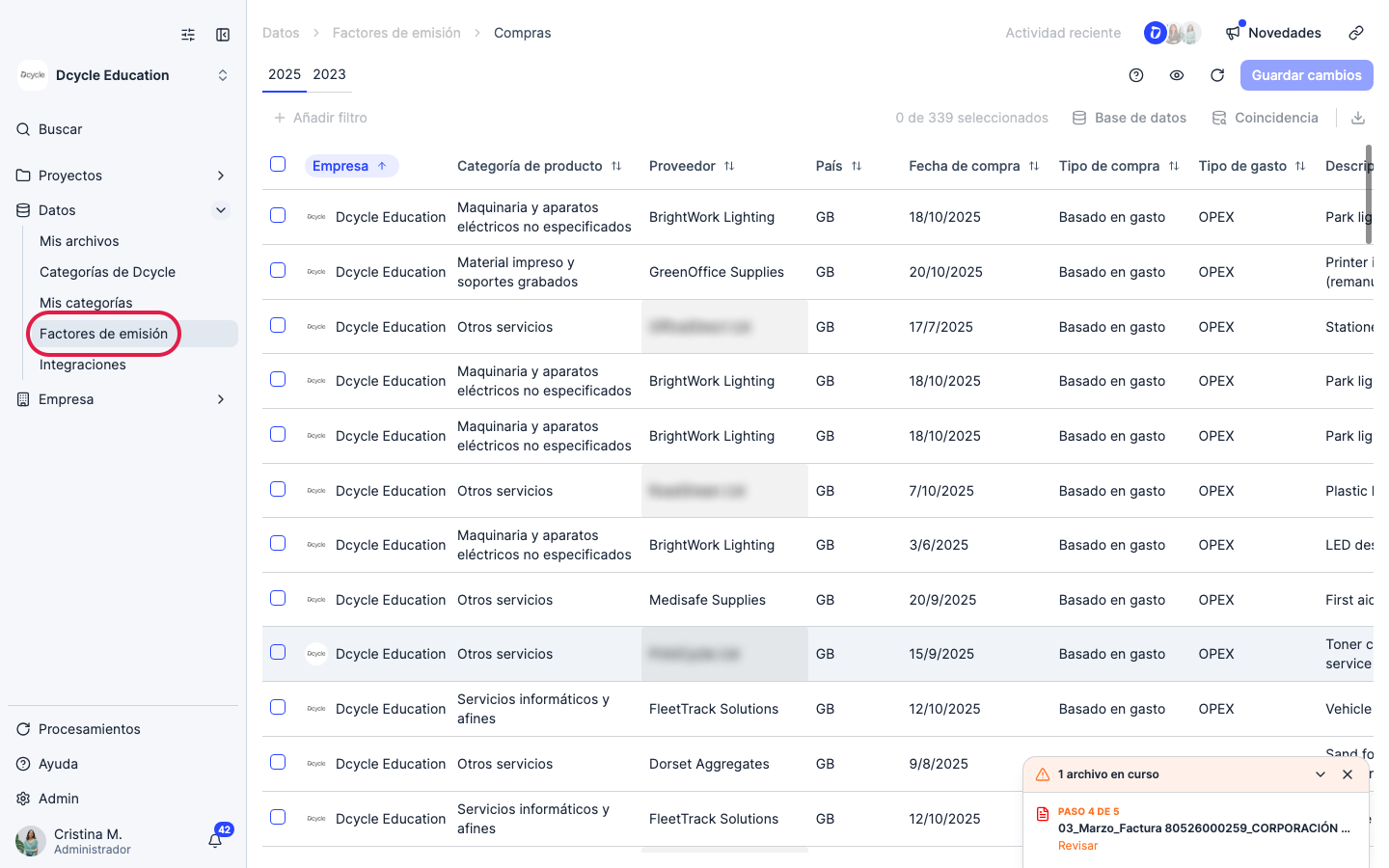The height and width of the screenshot is (868, 1389).
Task: Sort by Fecha de compra column icon
Action: [x=1034, y=166]
